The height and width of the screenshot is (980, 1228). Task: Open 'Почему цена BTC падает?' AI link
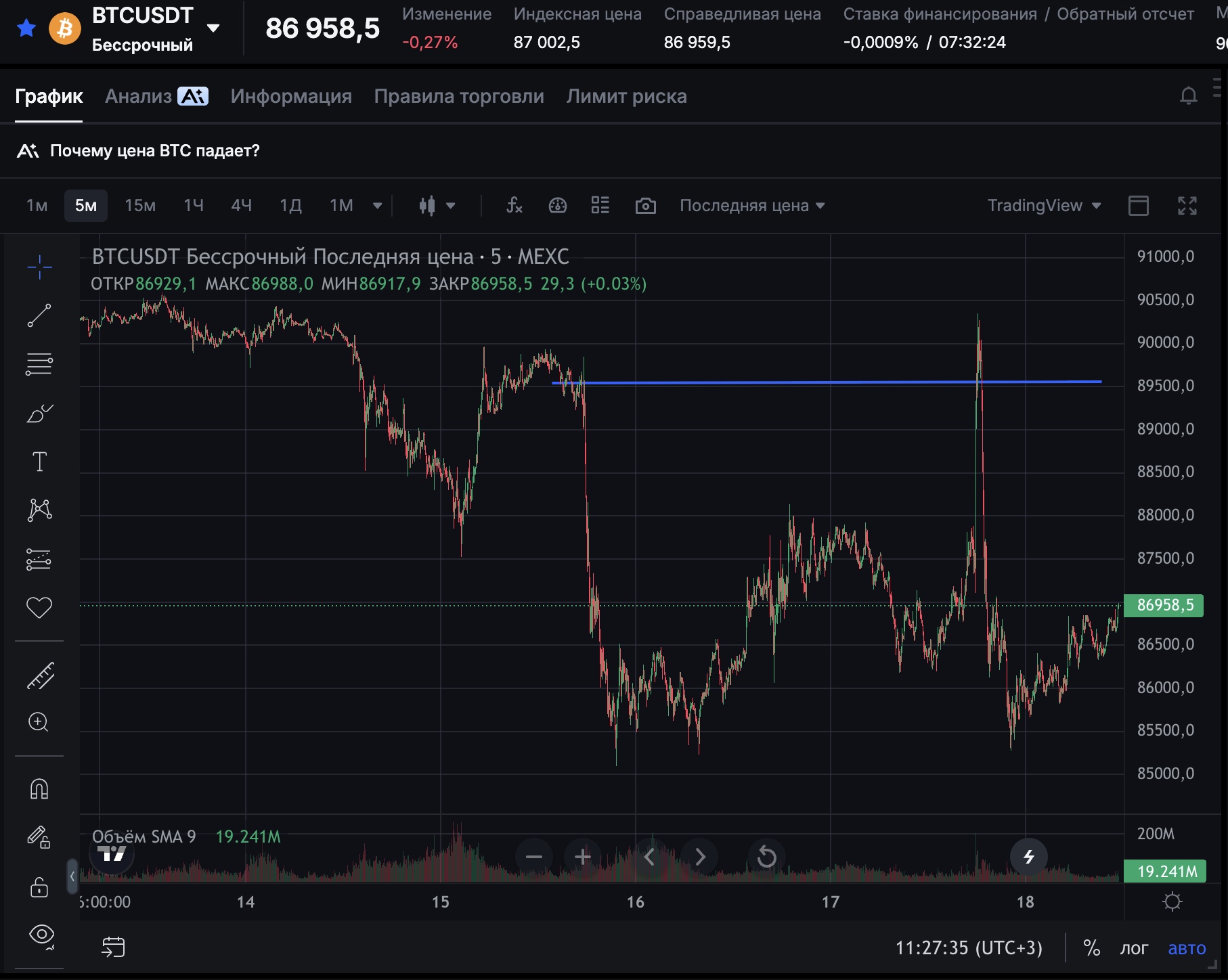tap(138, 150)
